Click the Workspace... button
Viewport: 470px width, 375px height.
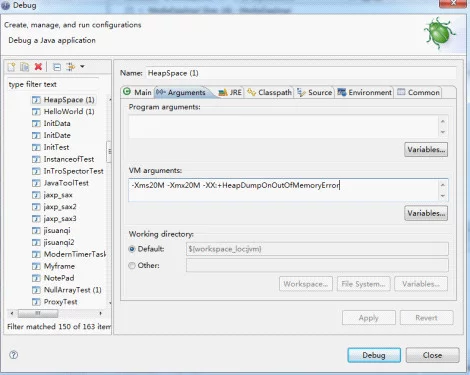[x=306, y=284]
